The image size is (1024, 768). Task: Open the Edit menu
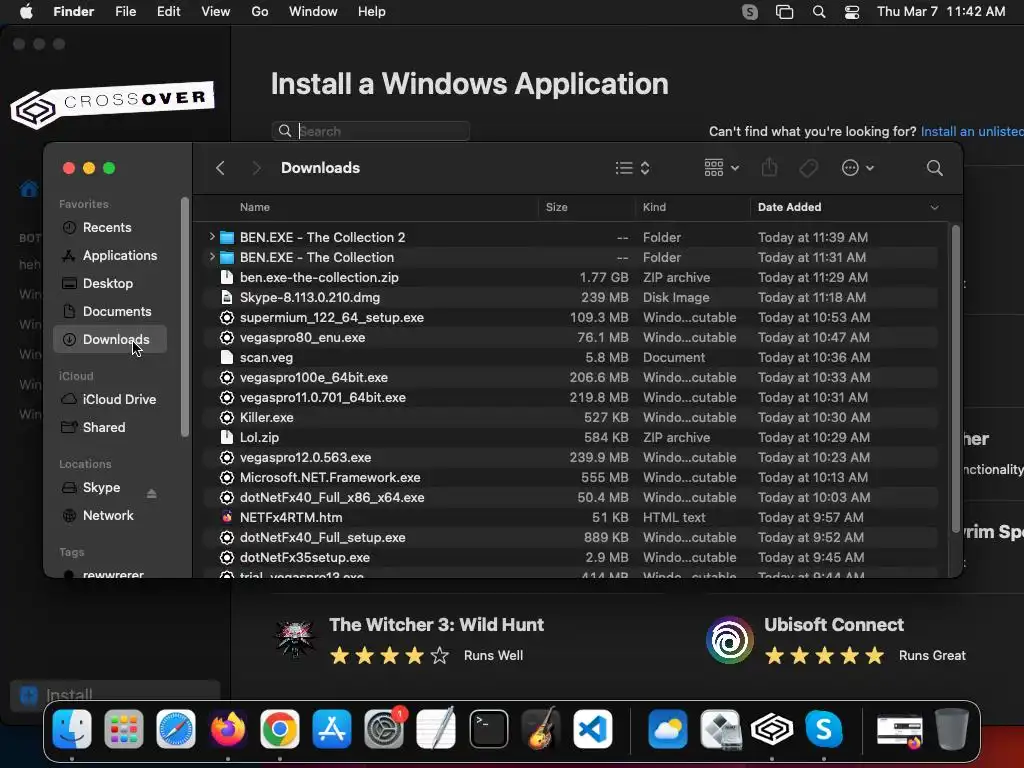pyautogui.click(x=168, y=11)
